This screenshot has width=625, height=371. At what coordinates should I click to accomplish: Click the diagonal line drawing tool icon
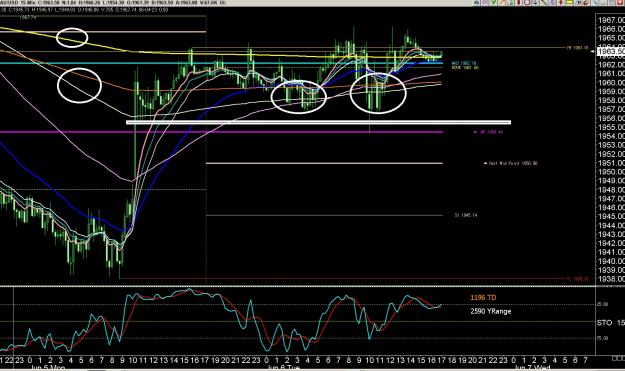pyautogui.click(x=544, y=2)
